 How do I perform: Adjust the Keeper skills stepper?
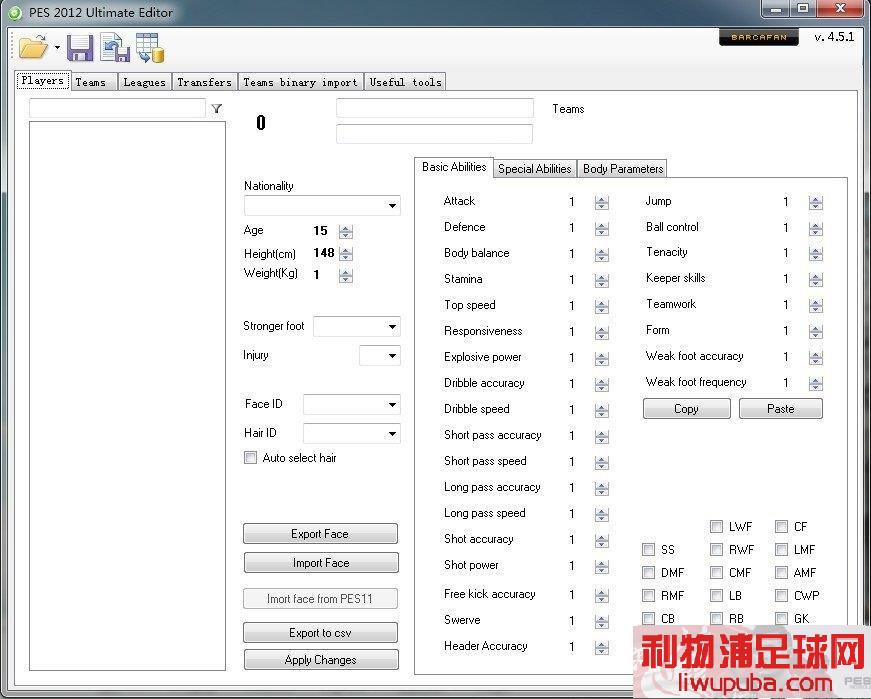(x=815, y=279)
